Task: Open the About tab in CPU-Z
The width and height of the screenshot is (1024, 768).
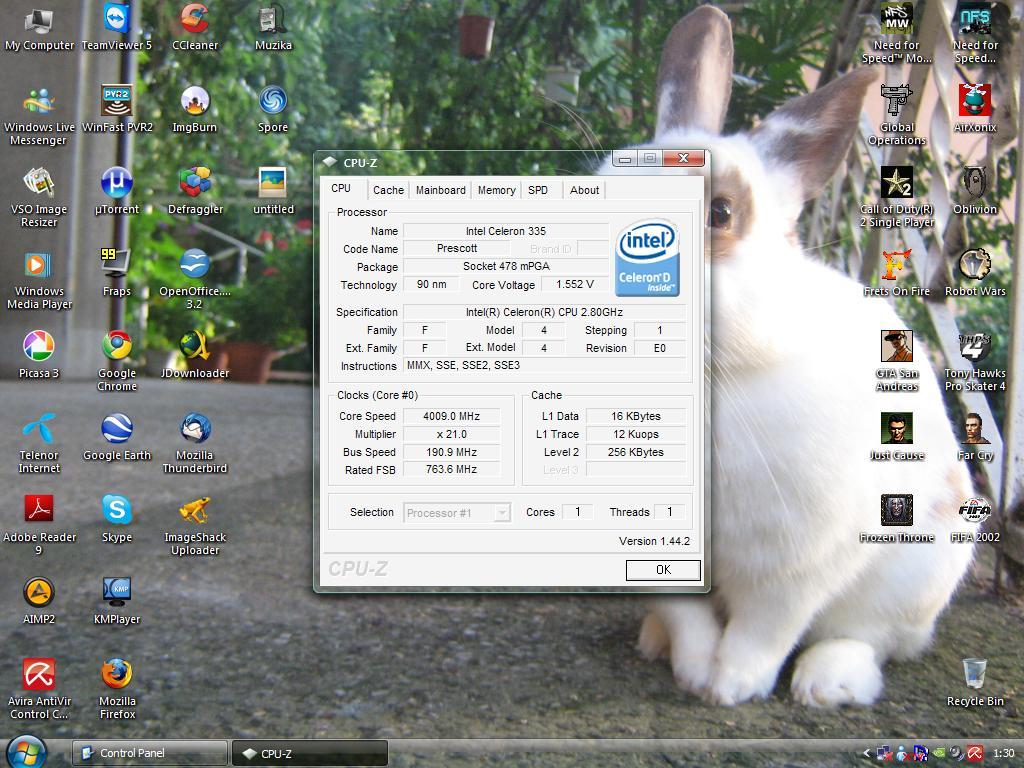Action: (x=584, y=190)
